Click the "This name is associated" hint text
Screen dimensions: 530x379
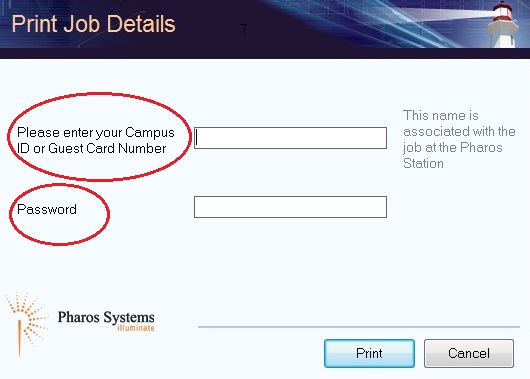[459, 139]
